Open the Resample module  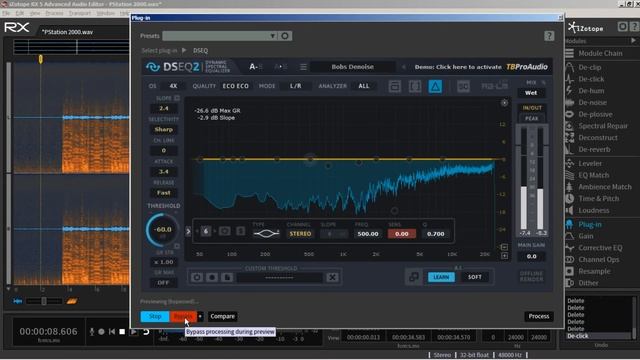[594, 271]
